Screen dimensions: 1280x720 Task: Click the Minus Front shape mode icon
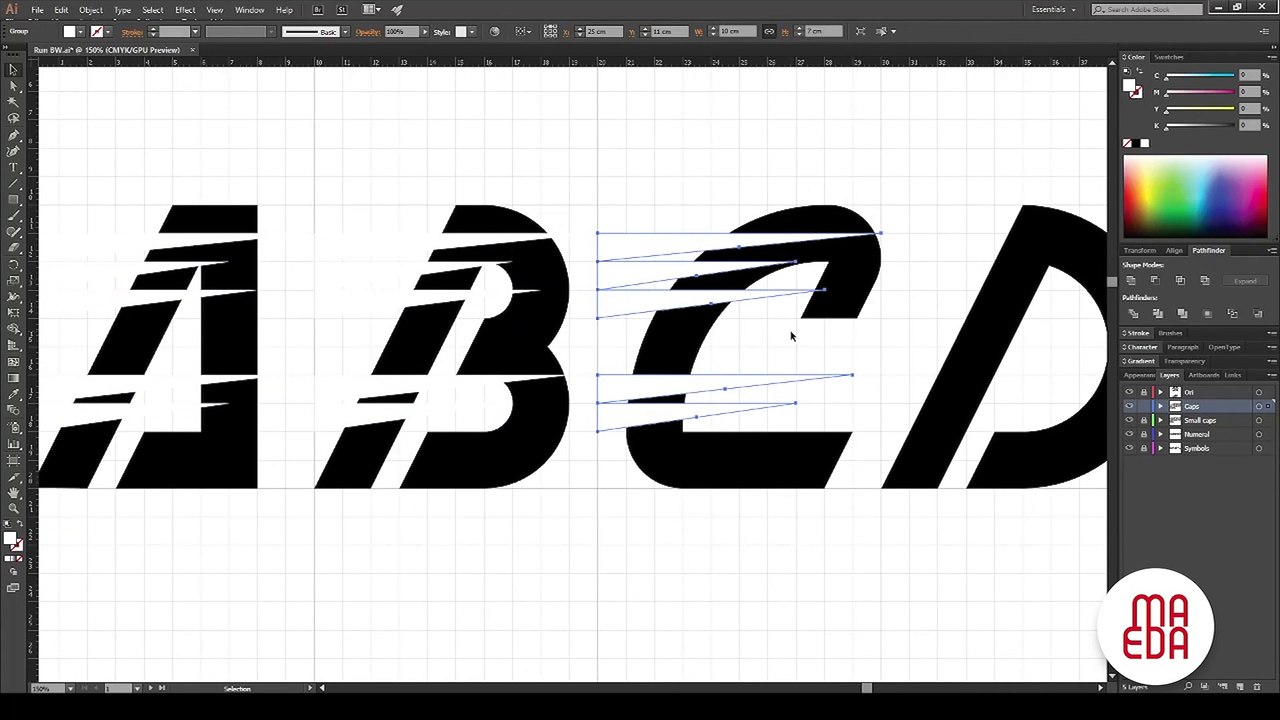(x=1155, y=281)
